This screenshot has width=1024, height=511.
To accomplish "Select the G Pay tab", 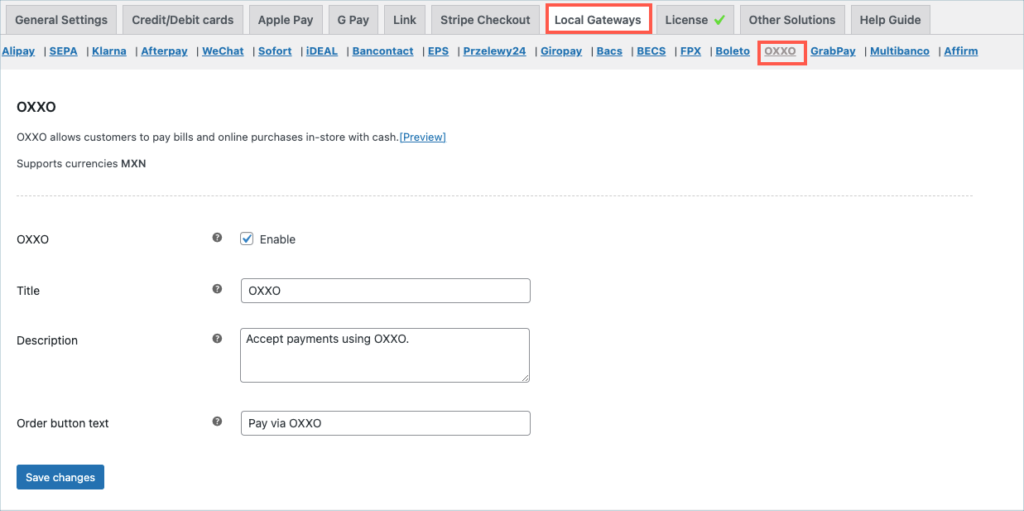I will point(353,20).
